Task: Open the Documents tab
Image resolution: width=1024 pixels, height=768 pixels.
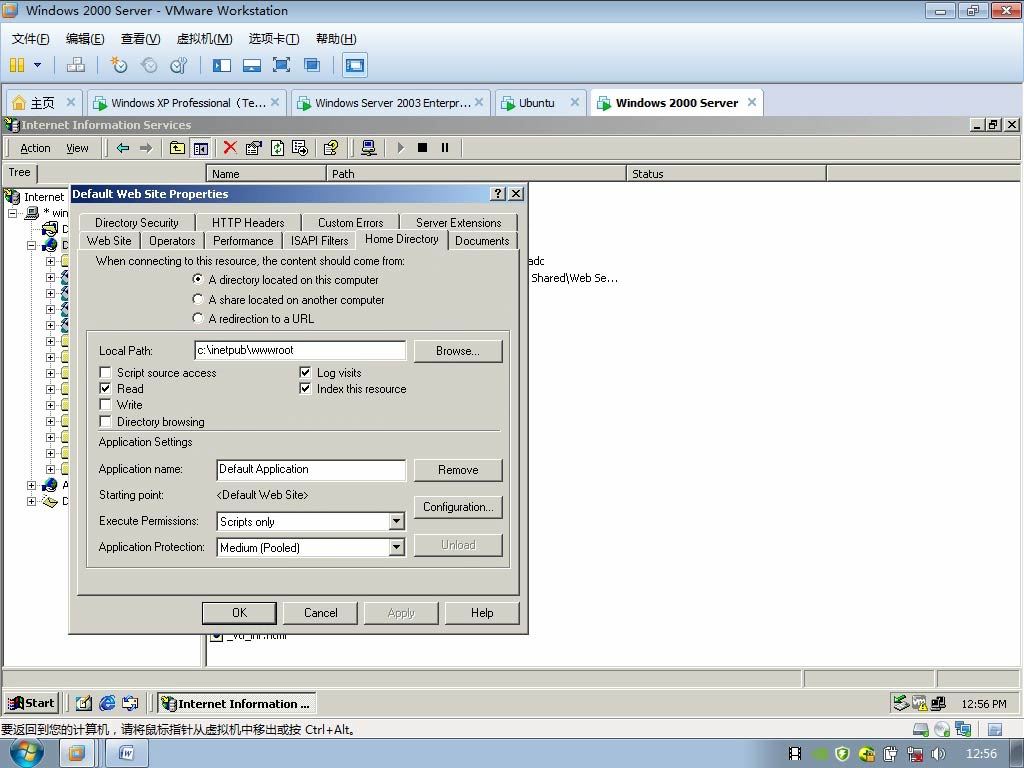Action: [482, 241]
